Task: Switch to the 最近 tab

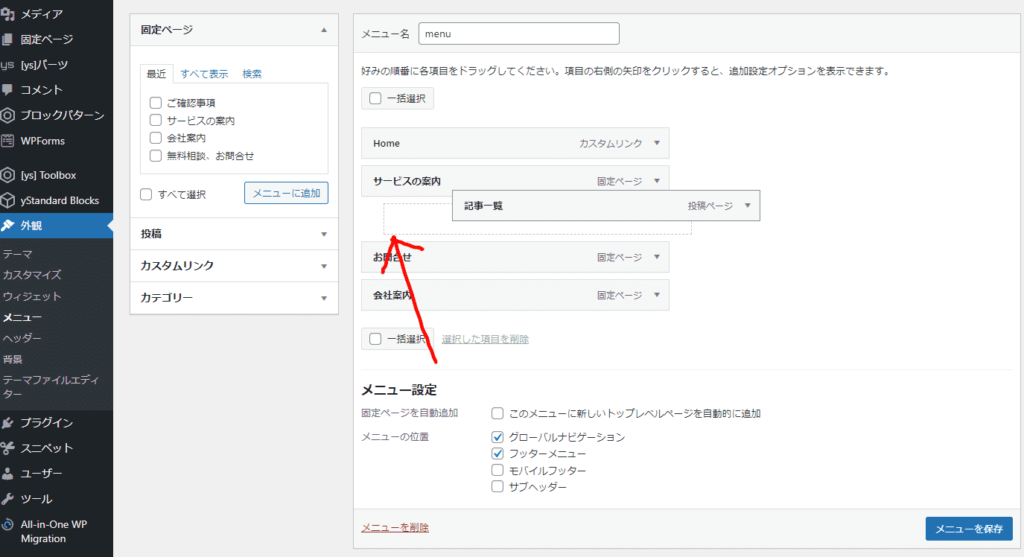Action: click(156, 74)
